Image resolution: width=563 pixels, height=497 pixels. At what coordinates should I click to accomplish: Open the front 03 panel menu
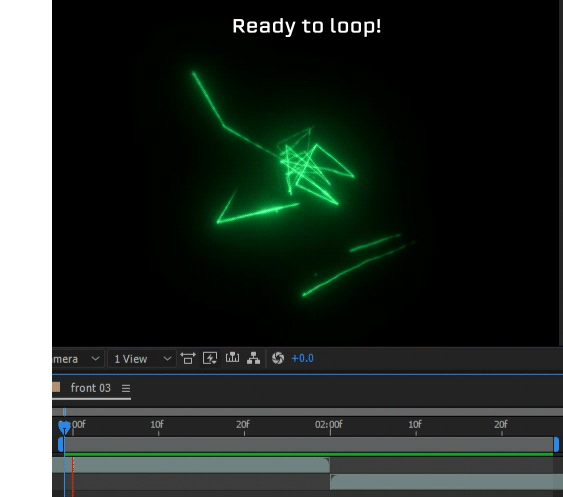coord(126,388)
